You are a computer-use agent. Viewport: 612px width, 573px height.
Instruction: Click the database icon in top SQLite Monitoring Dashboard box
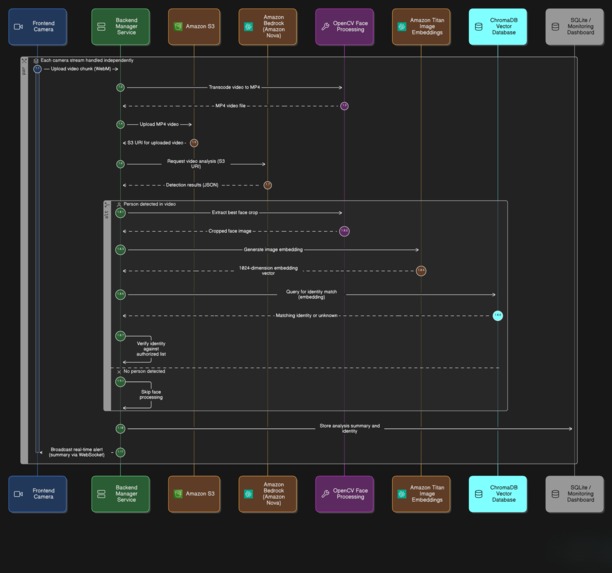click(x=555, y=27)
